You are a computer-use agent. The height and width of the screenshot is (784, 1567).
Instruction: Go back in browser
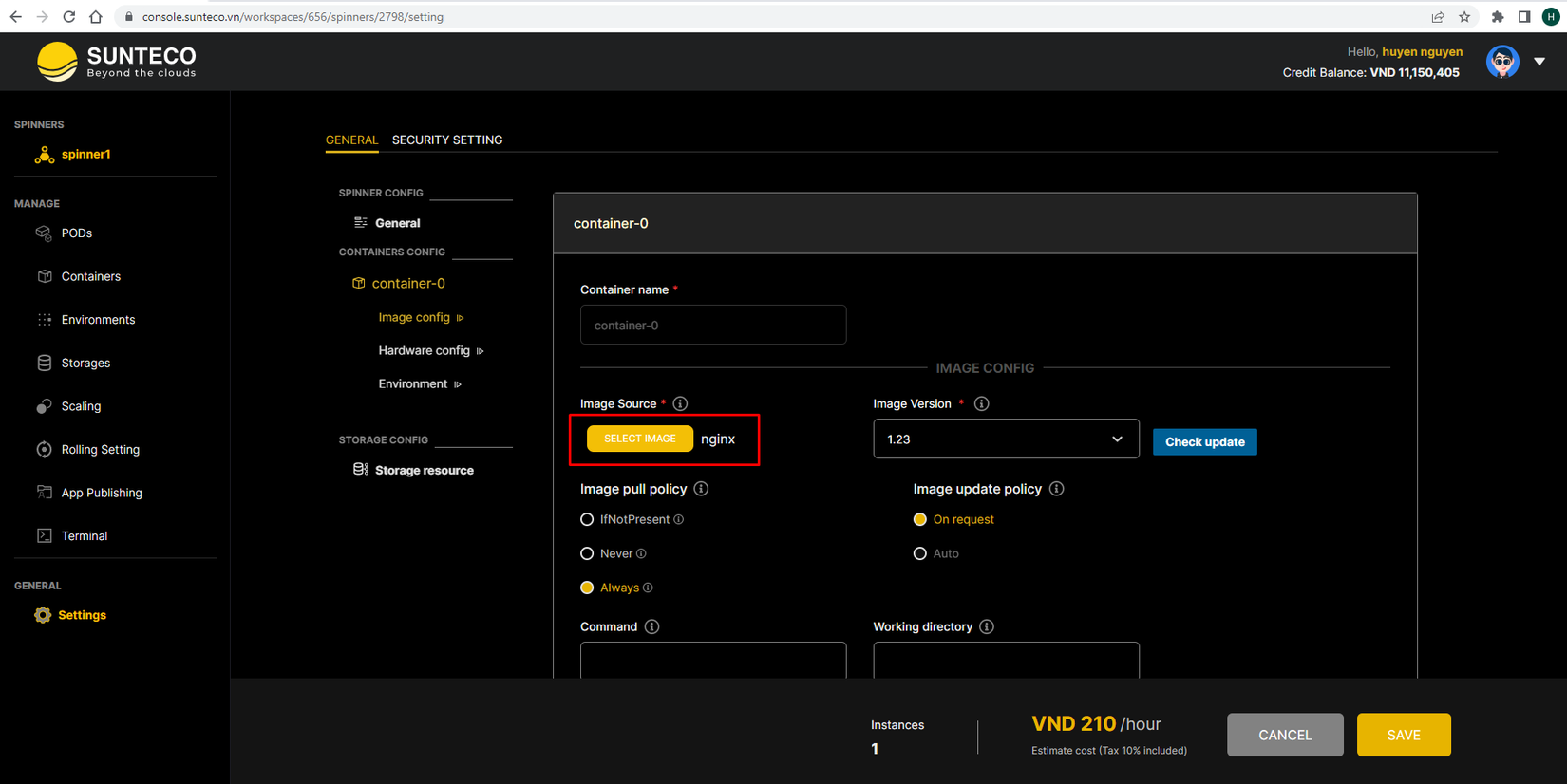click(x=15, y=16)
